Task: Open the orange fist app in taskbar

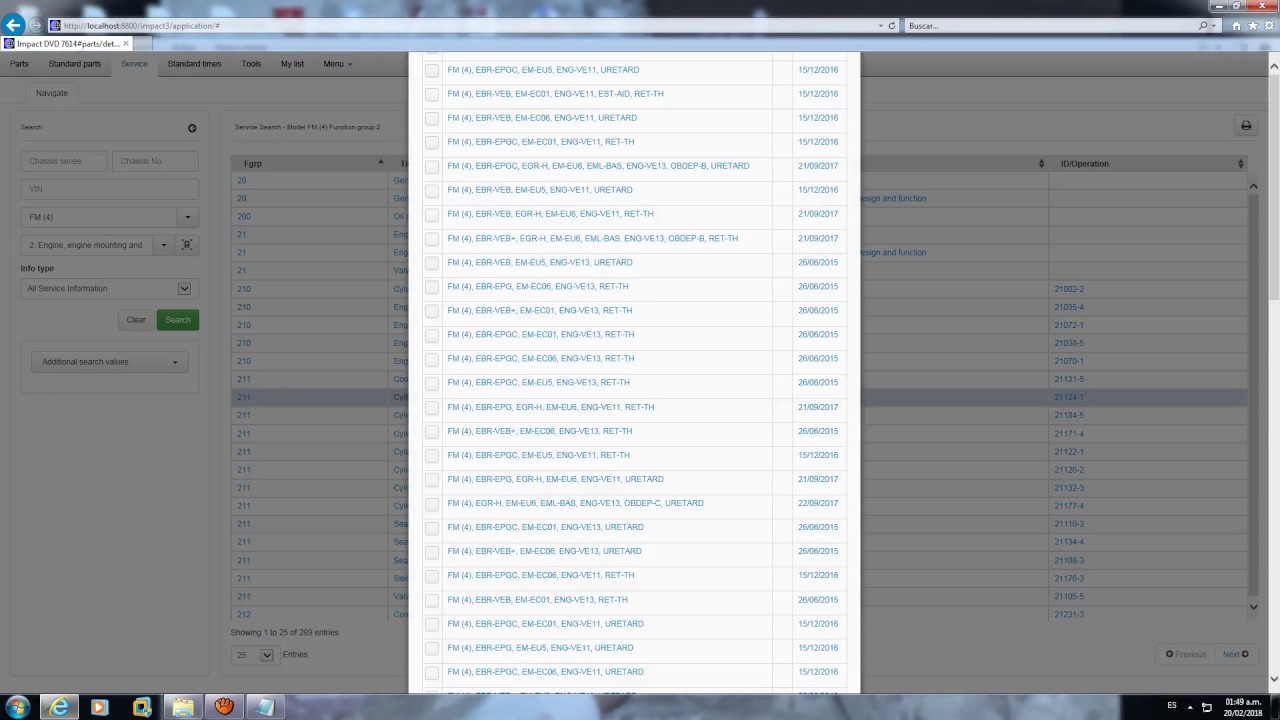Action: click(x=224, y=707)
